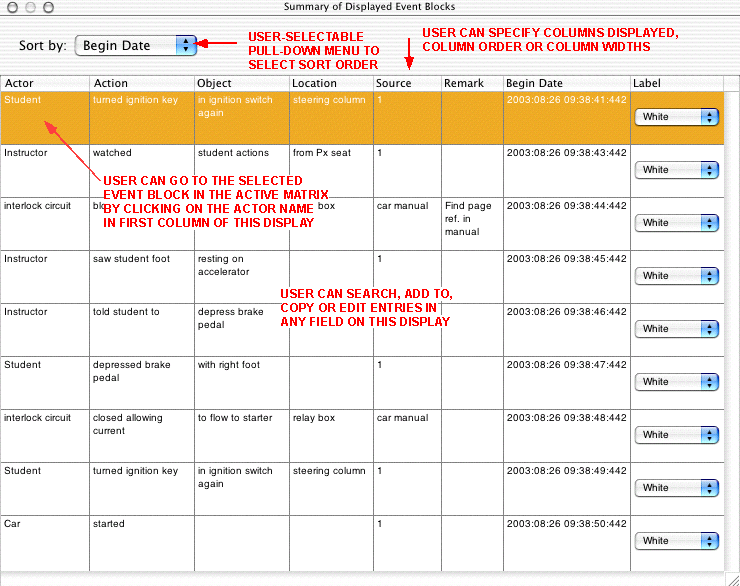
Task: Click Instructor actor in 'watched' row
Action: (45, 171)
